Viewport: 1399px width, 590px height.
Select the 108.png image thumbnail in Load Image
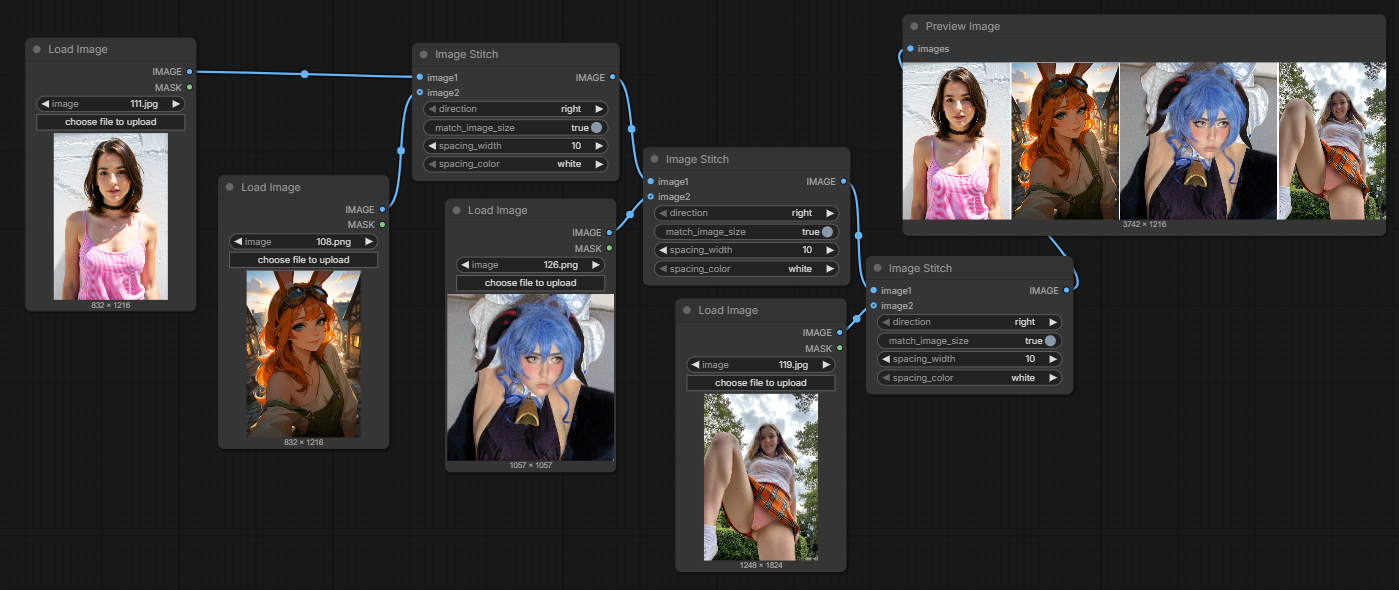click(x=304, y=354)
